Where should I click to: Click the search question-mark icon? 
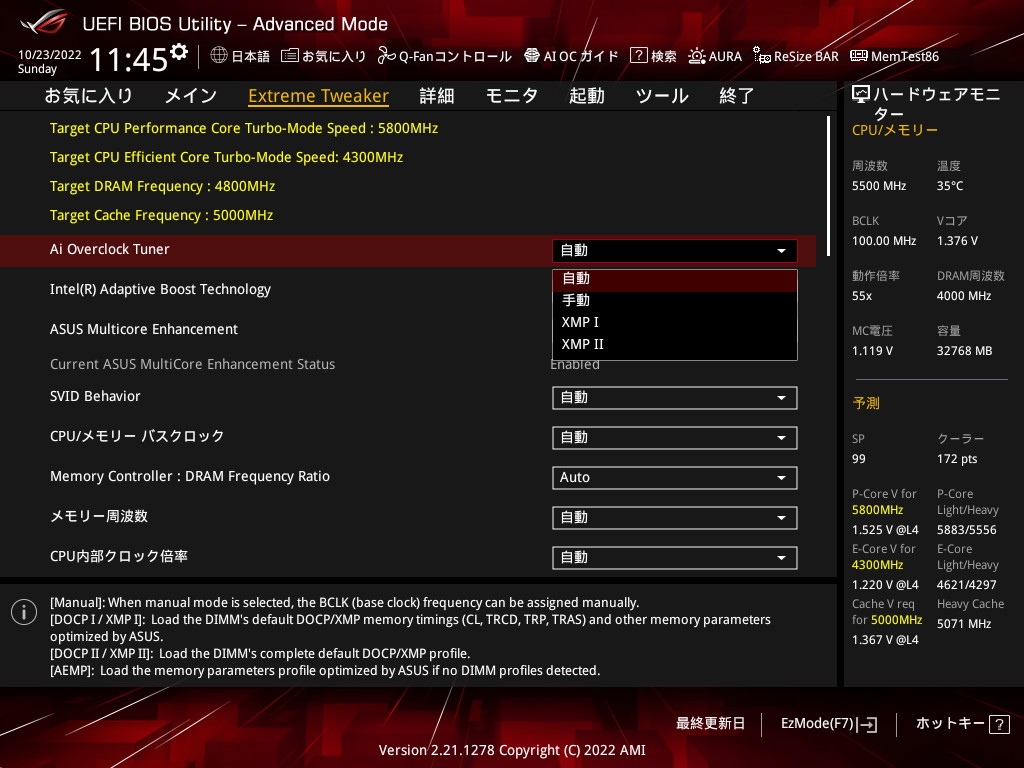[x=638, y=56]
